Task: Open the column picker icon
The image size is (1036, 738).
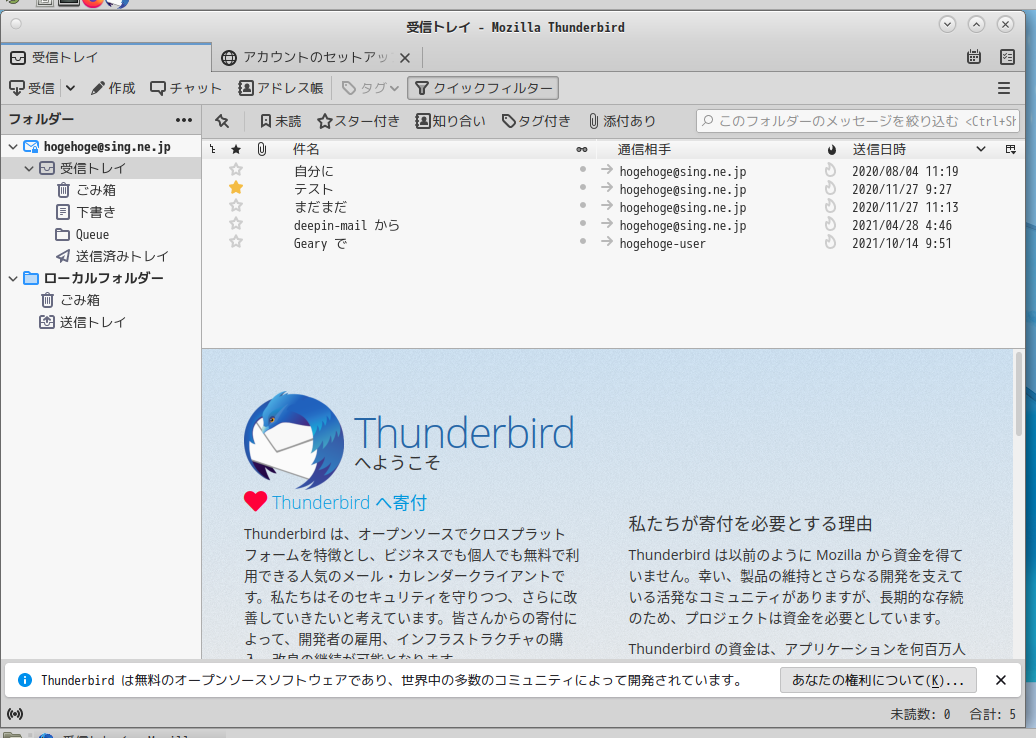Action: pyautogui.click(x=1010, y=149)
